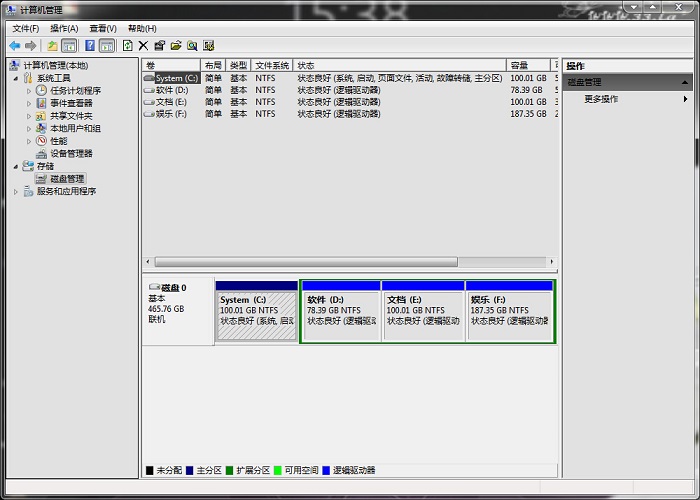Click the Back arrow toolbar icon
The width and height of the screenshot is (700, 500).
(14, 46)
